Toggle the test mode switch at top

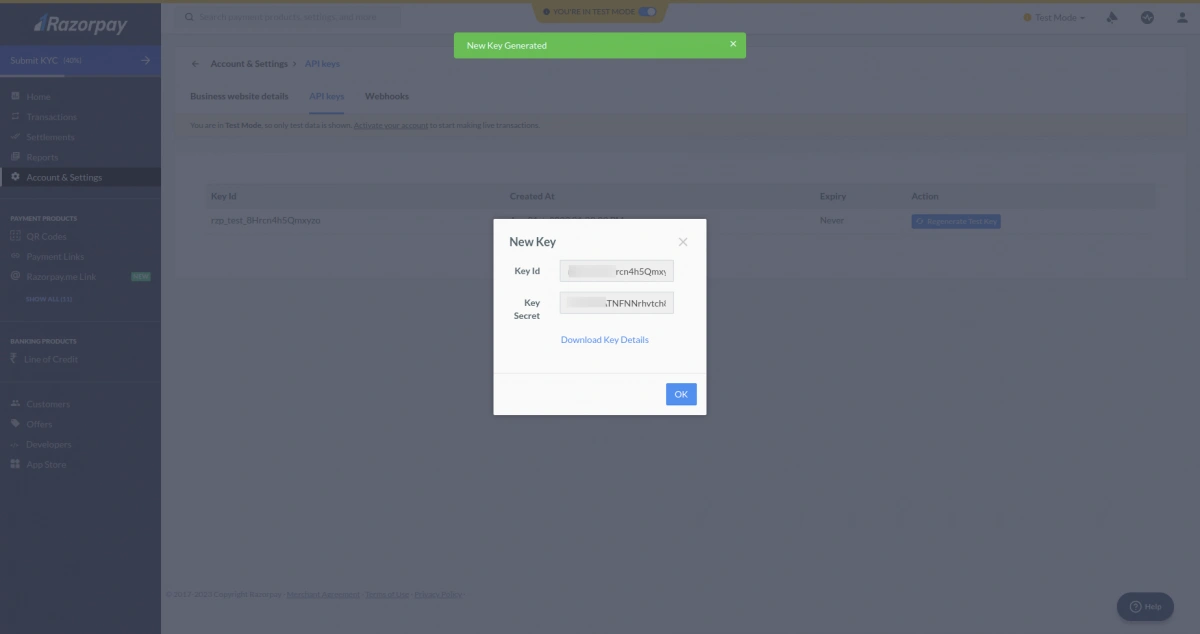point(647,12)
